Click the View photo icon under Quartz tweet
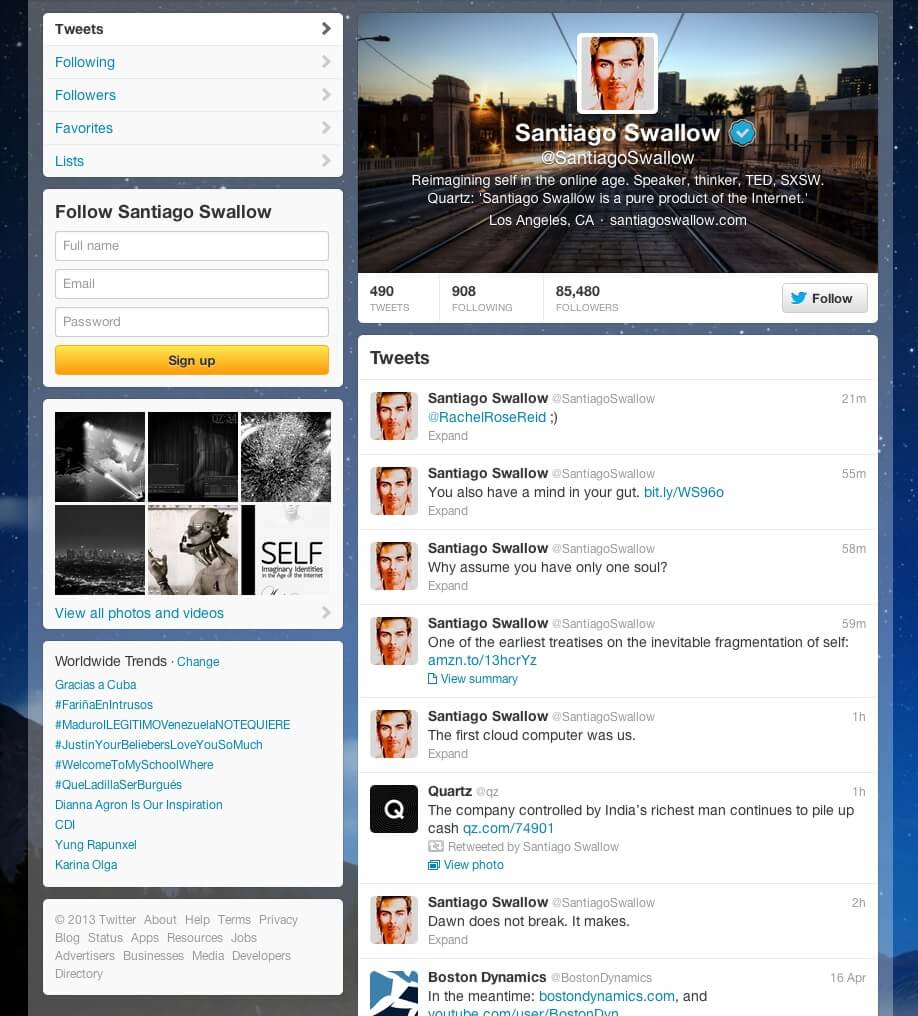Screen dimensions: 918x1016 434,865
